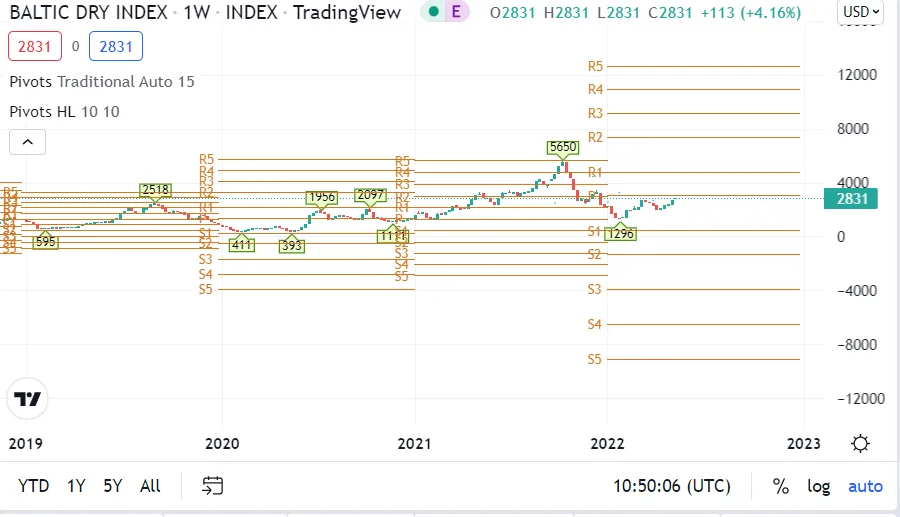Toggle percent scale mode
Image resolution: width=900 pixels, height=517 pixels.
[x=780, y=486]
